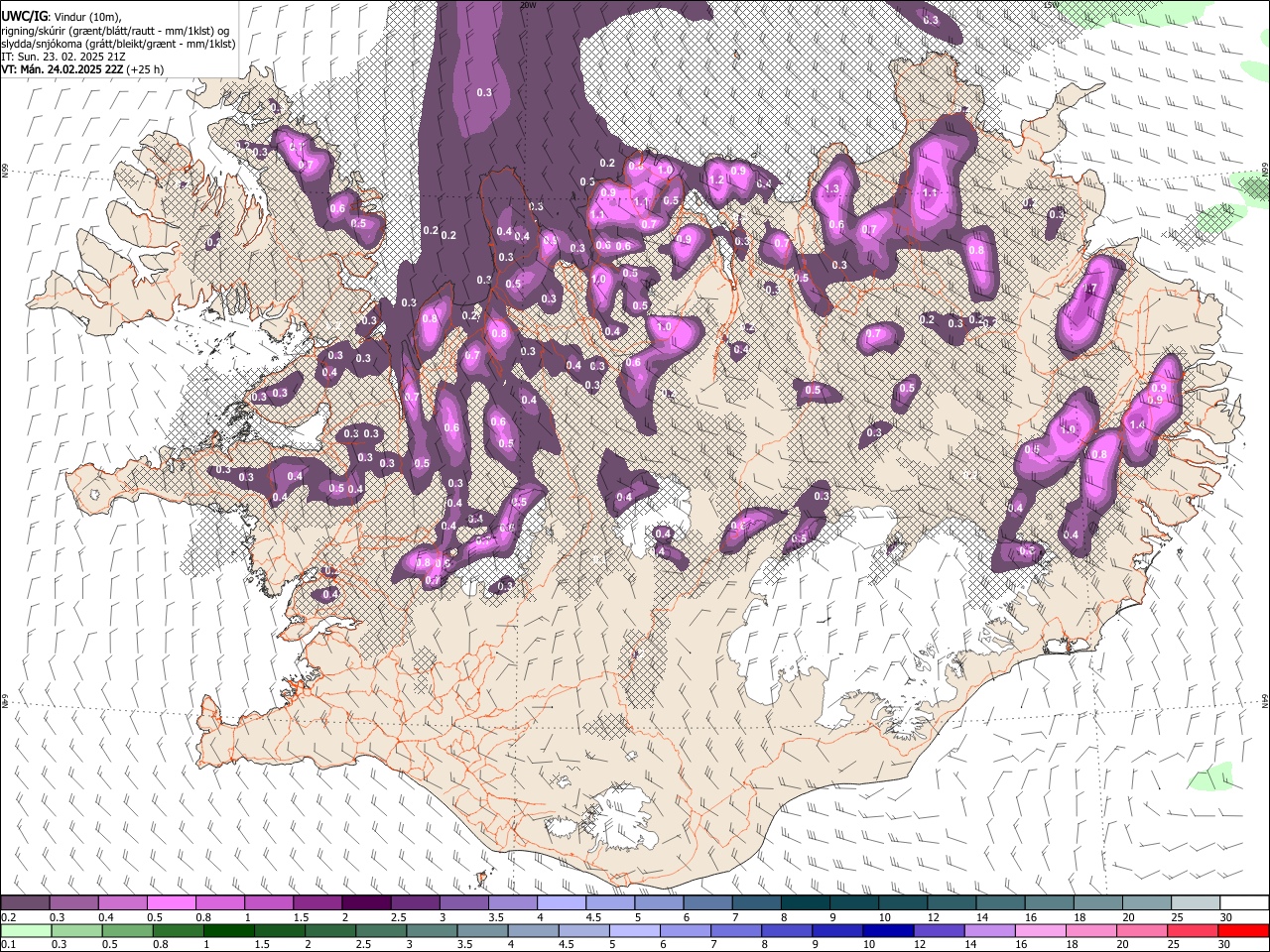Click the white 30+ swatch ending the upper legend

click(1245, 903)
